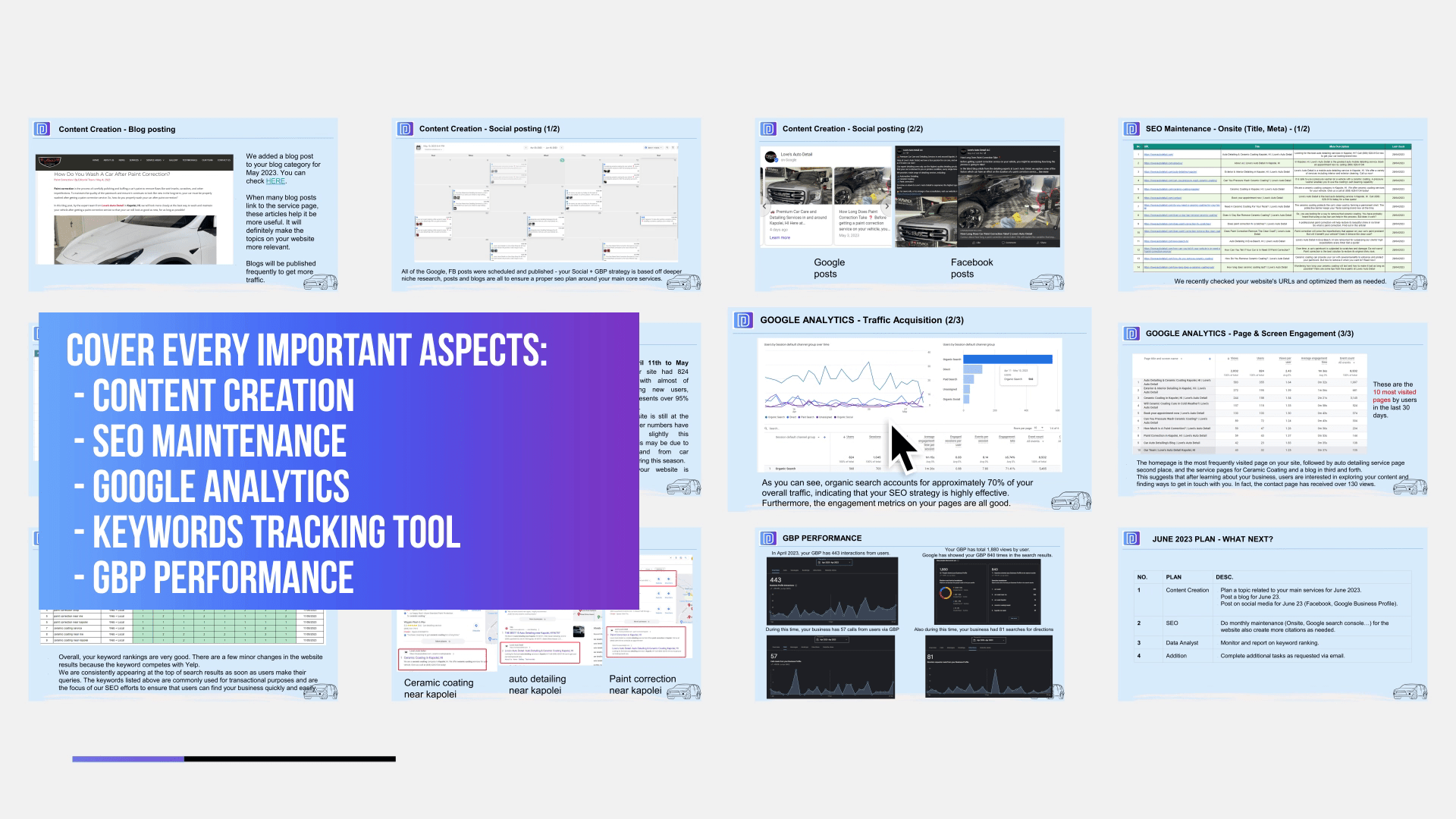Click the 443 interactions GBP chart

(x=832, y=591)
